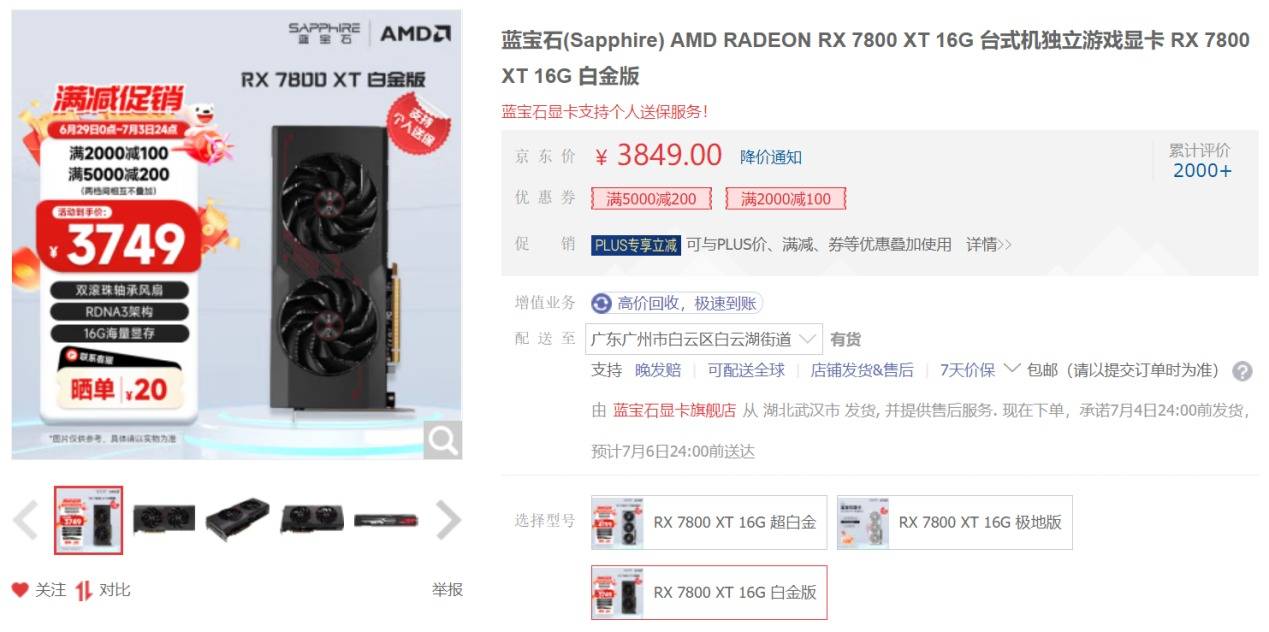View the 2000+ cumulative reviews
Image resolution: width=1269 pixels, height=632 pixels.
tap(1202, 170)
